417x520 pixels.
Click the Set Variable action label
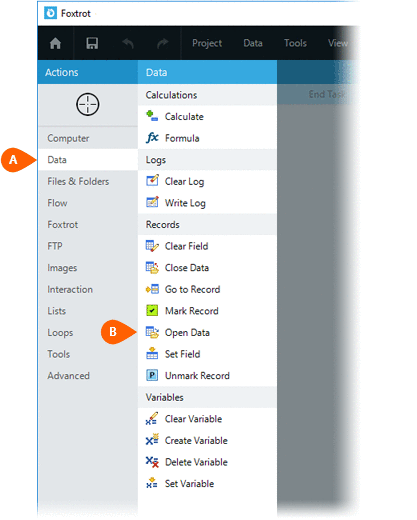pyautogui.click(x=189, y=484)
